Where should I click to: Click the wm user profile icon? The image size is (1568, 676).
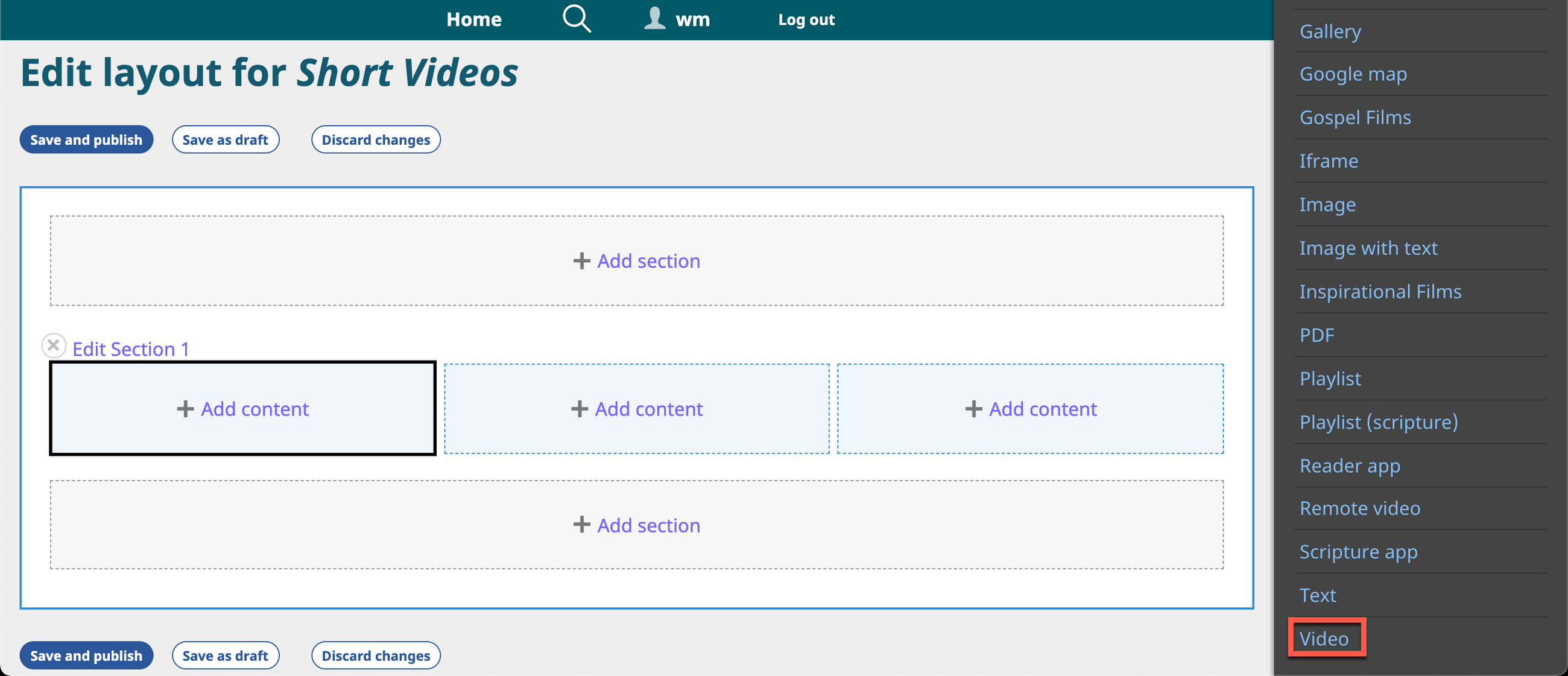654,18
